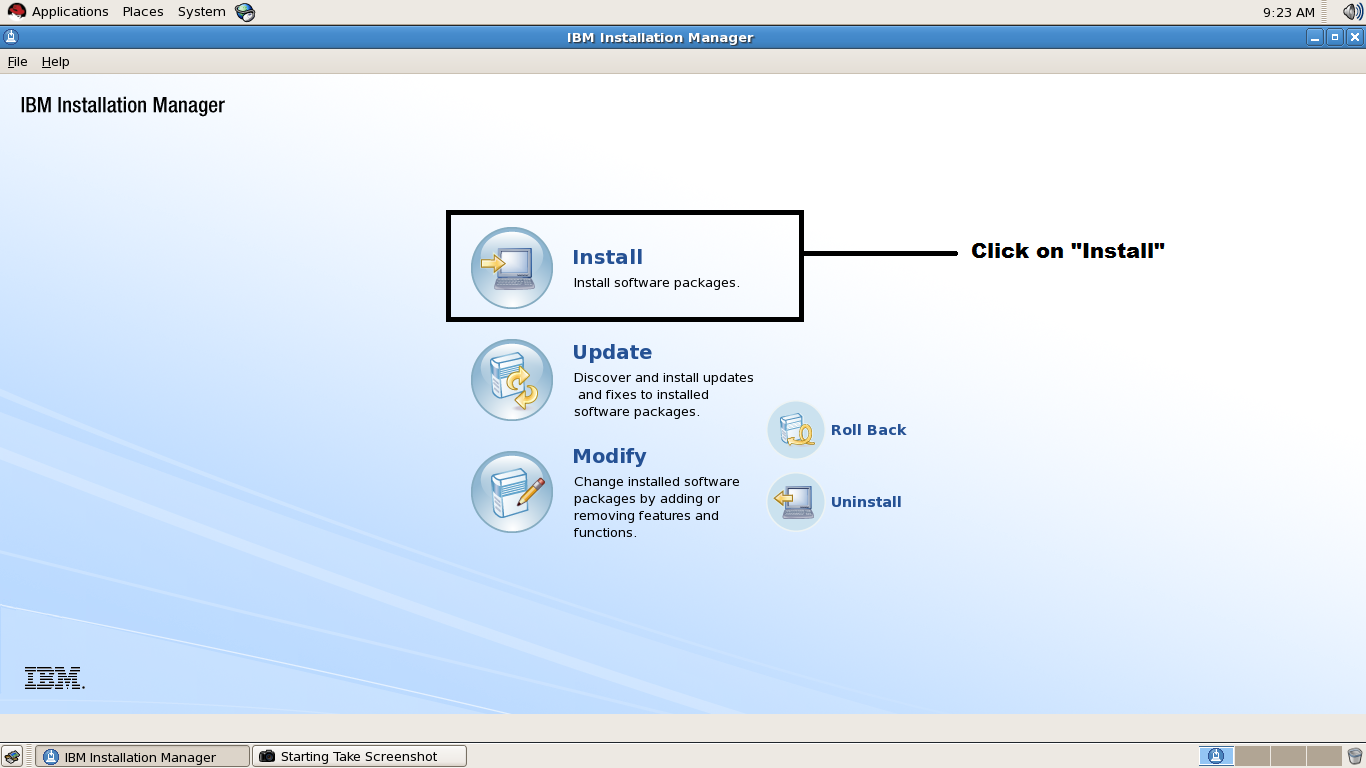The image size is (1366, 768).
Task: Click the Show Desktop icon in bottom panel
Action: coord(12,756)
